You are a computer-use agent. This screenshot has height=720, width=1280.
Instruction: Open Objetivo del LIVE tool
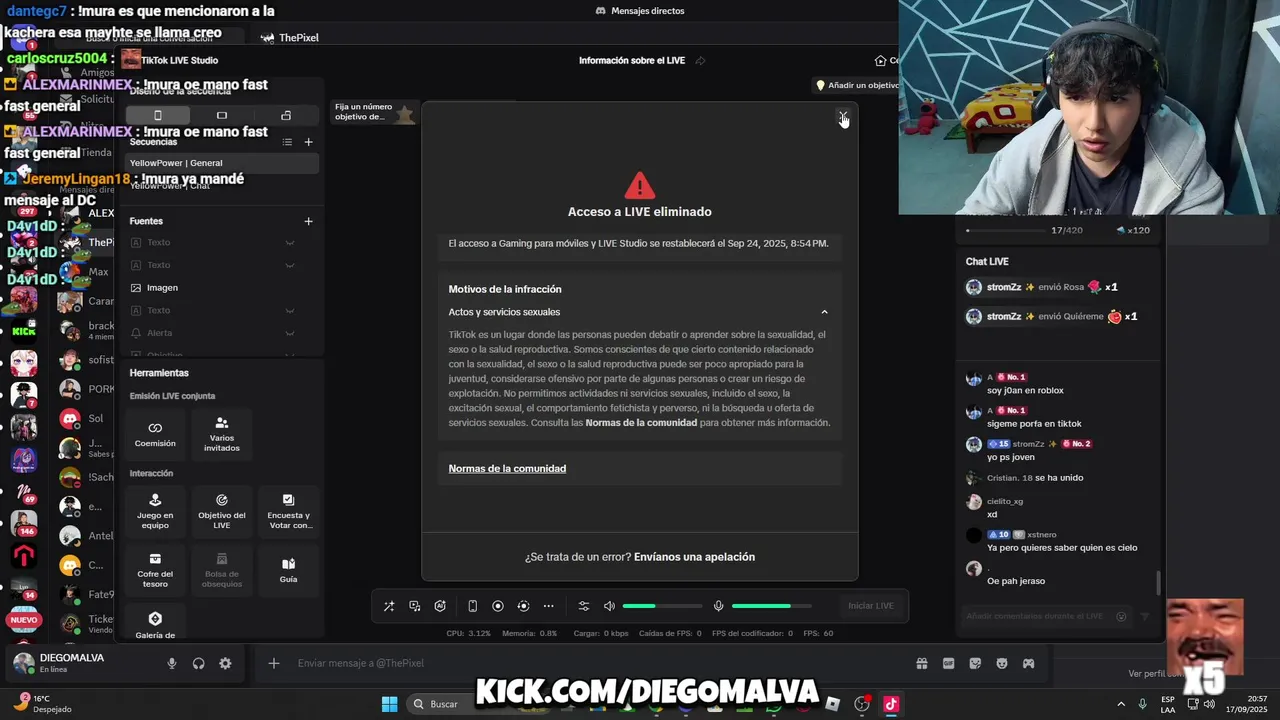click(222, 511)
